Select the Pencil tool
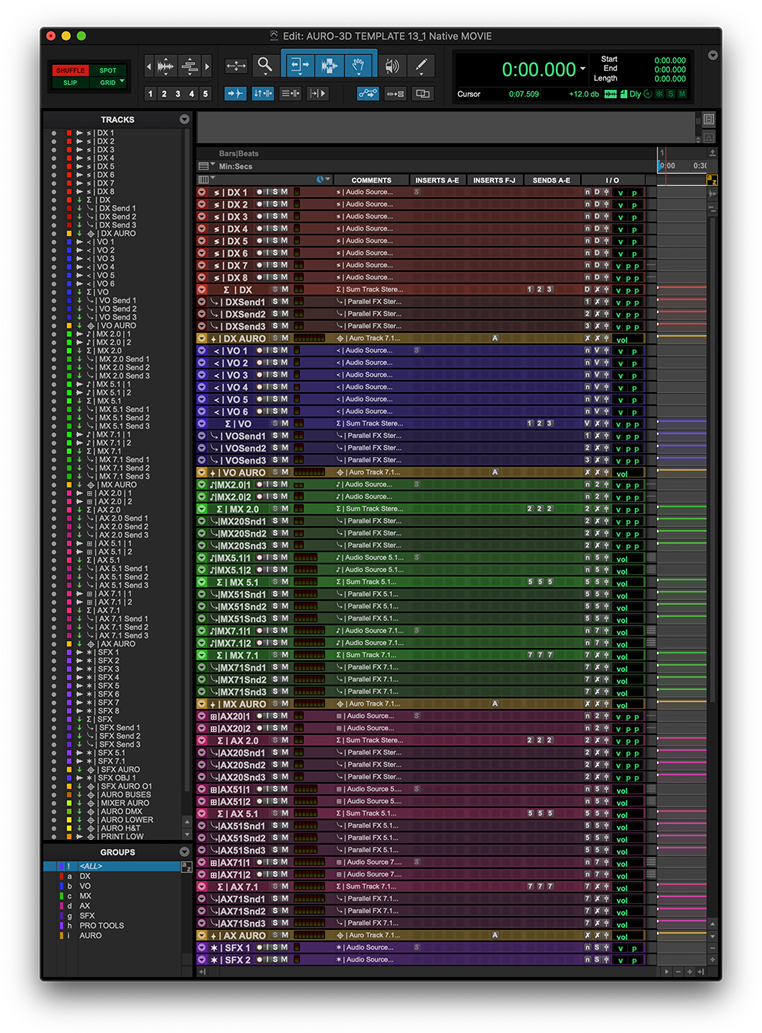The width and height of the screenshot is (762, 1033). [422, 66]
